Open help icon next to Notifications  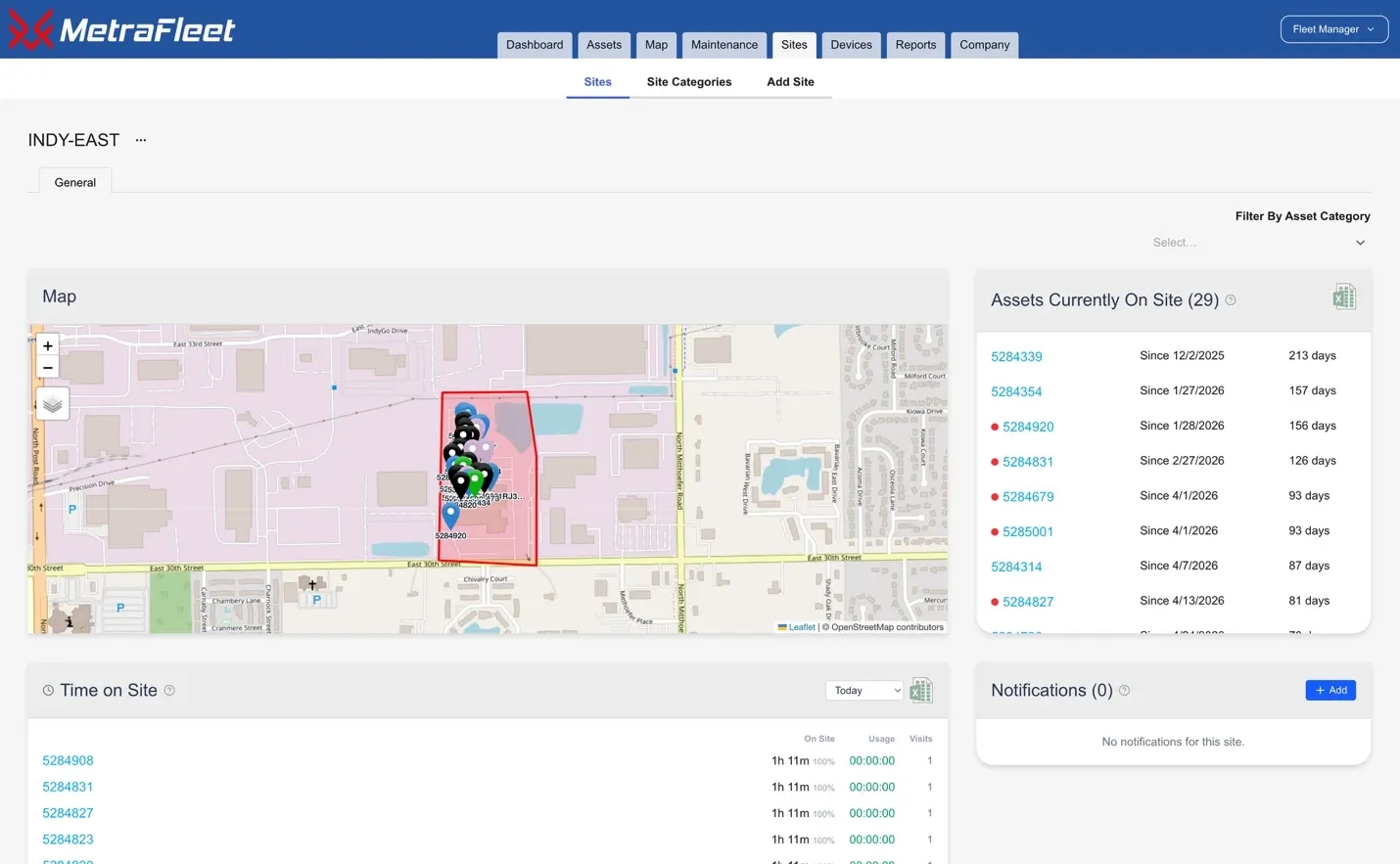pos(1124,691)
